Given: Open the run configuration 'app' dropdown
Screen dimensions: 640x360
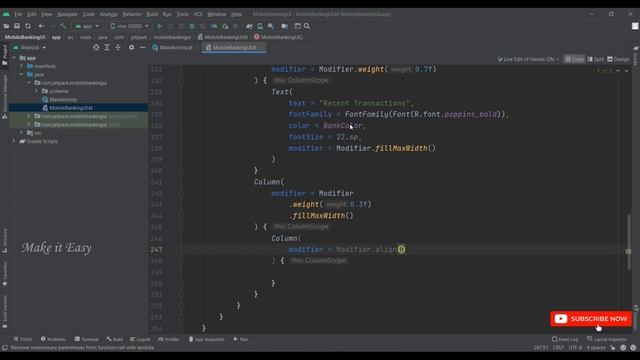Looking at the screenshot, I should coord(87,26).
